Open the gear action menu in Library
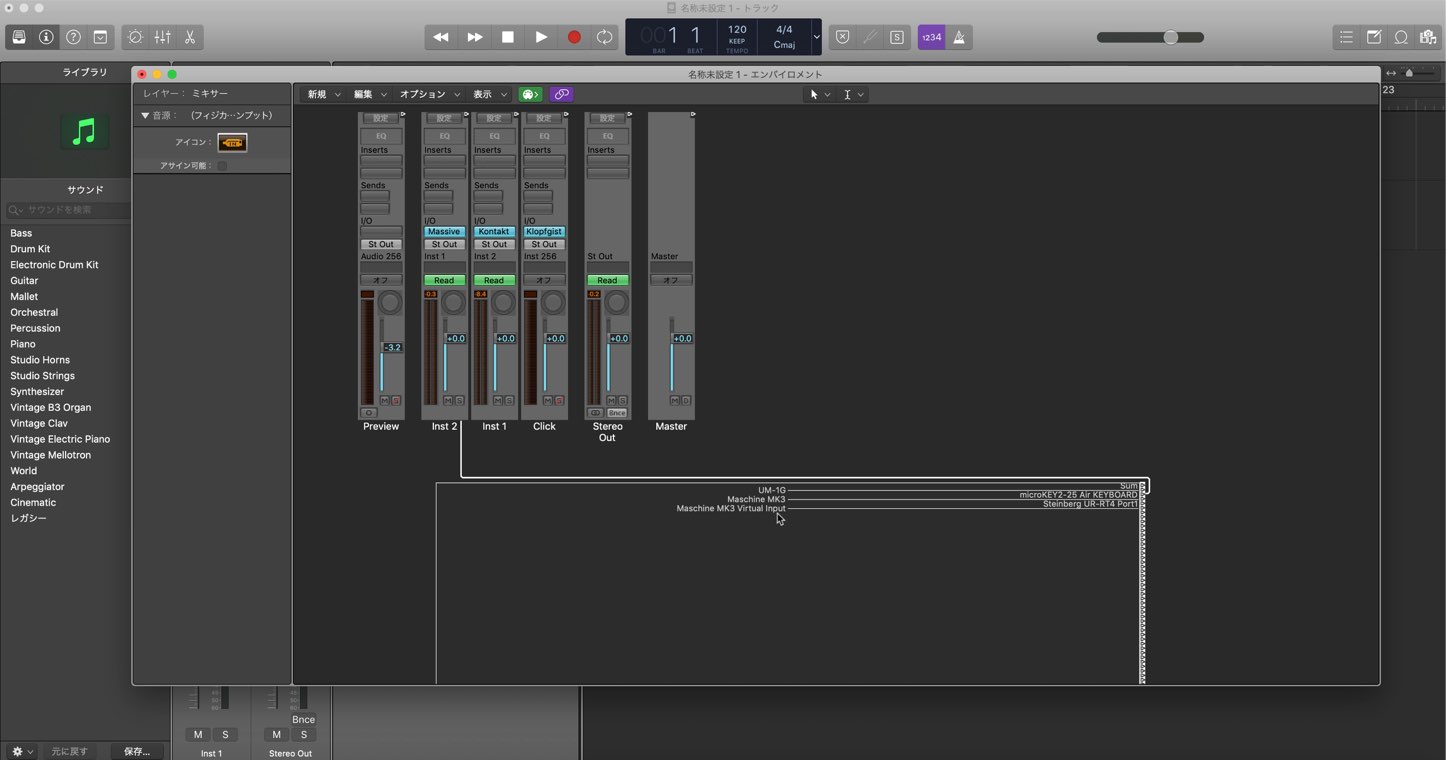 (x=20, y=751)
